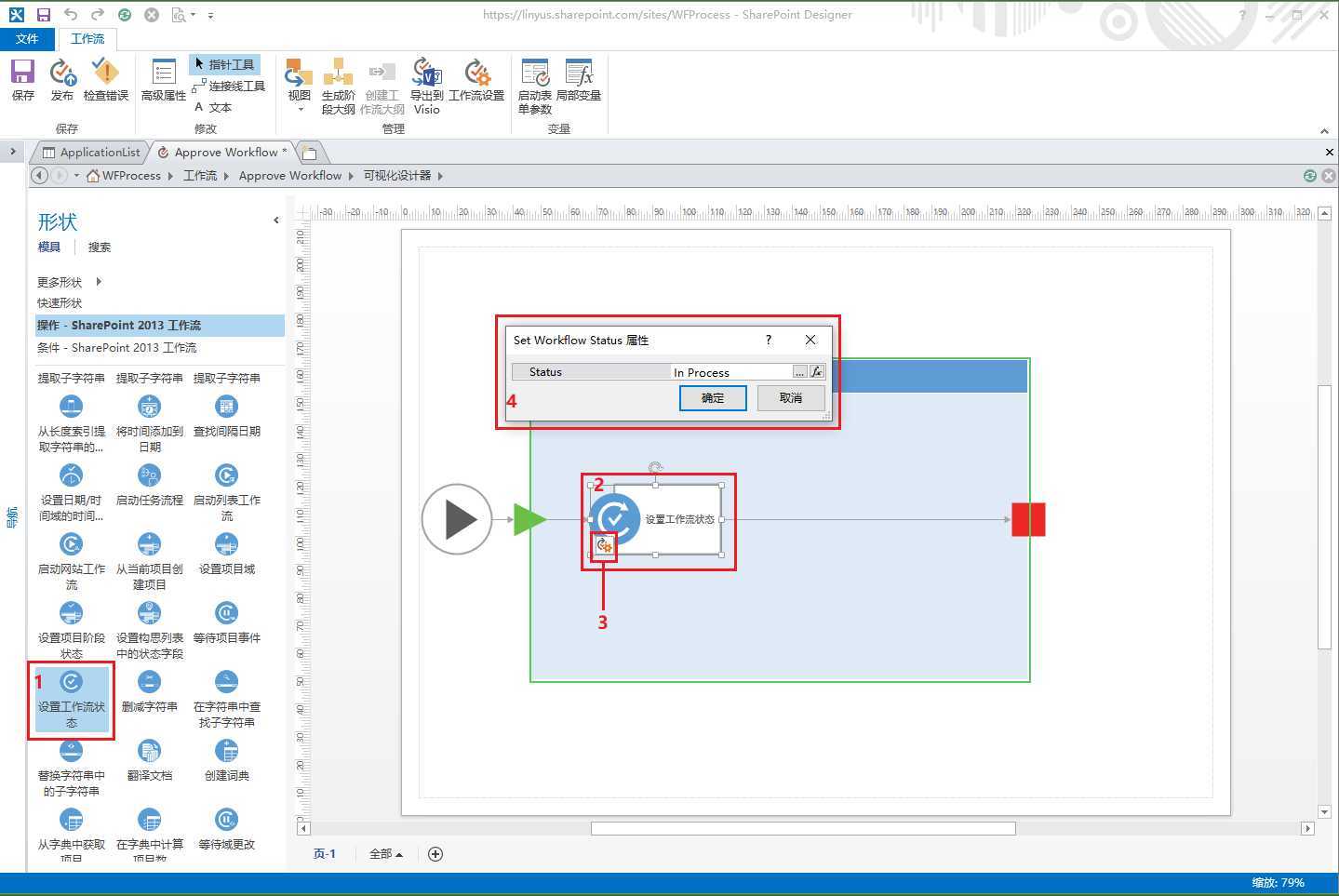Screen dimensions: 1339x896
Task: Select the 文本 (Text) tool
Action: 213,107
